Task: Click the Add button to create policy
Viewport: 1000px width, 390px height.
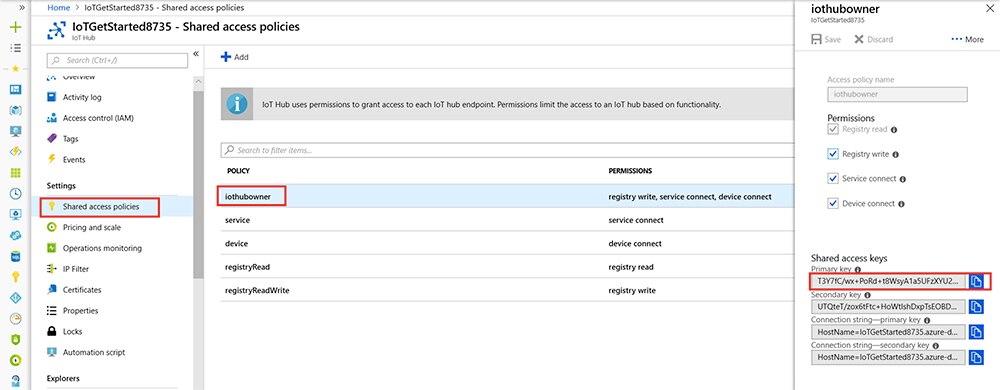Action: (x=235, y=57)
